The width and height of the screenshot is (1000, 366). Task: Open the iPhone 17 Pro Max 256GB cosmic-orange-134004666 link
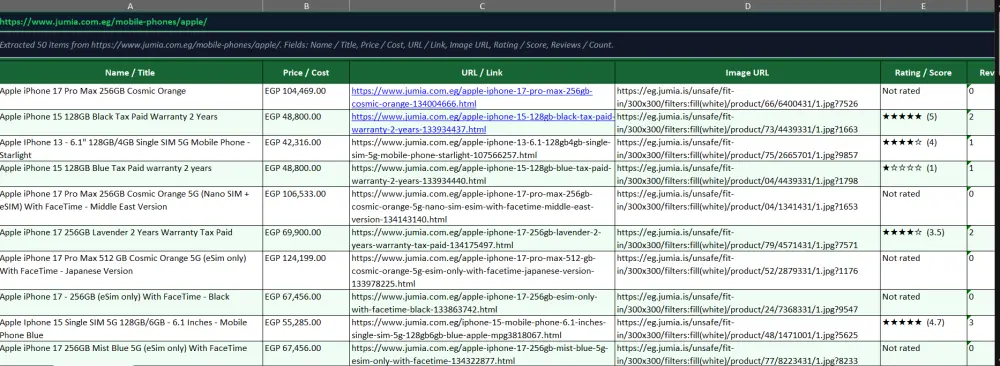pos(472,97)
